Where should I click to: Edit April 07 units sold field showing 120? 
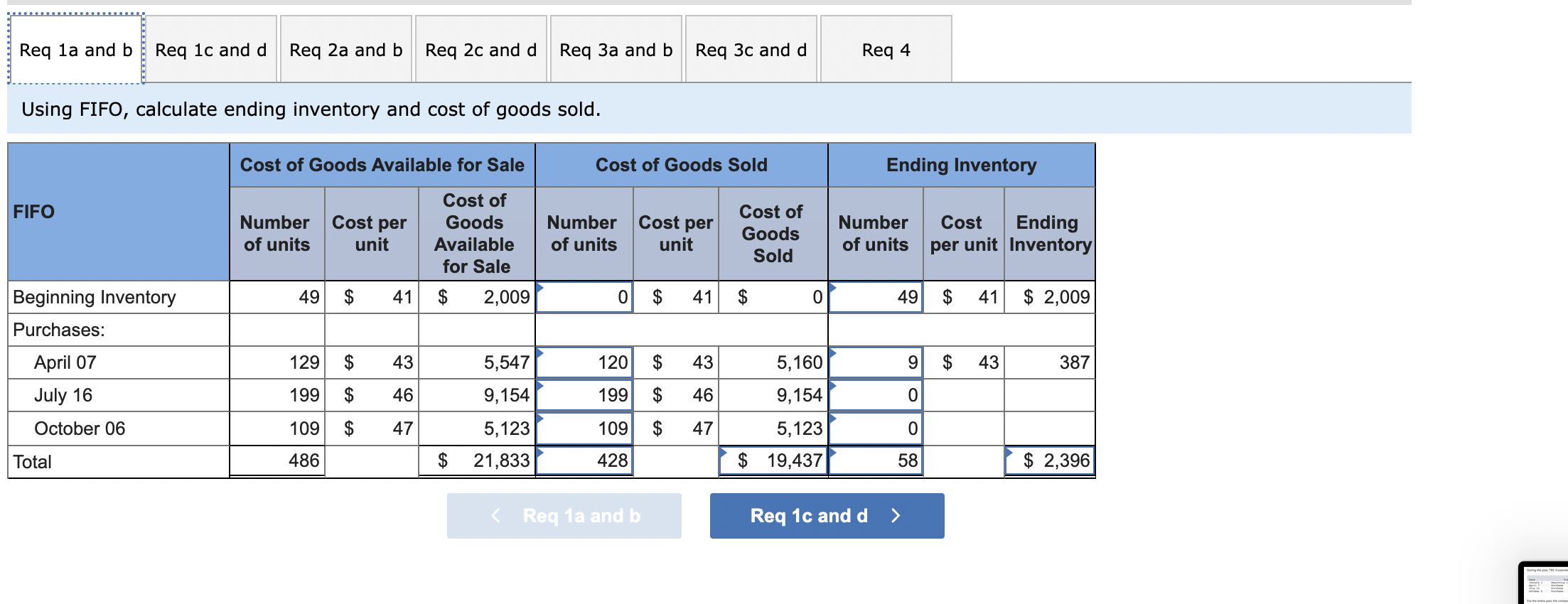click(584, 362)
